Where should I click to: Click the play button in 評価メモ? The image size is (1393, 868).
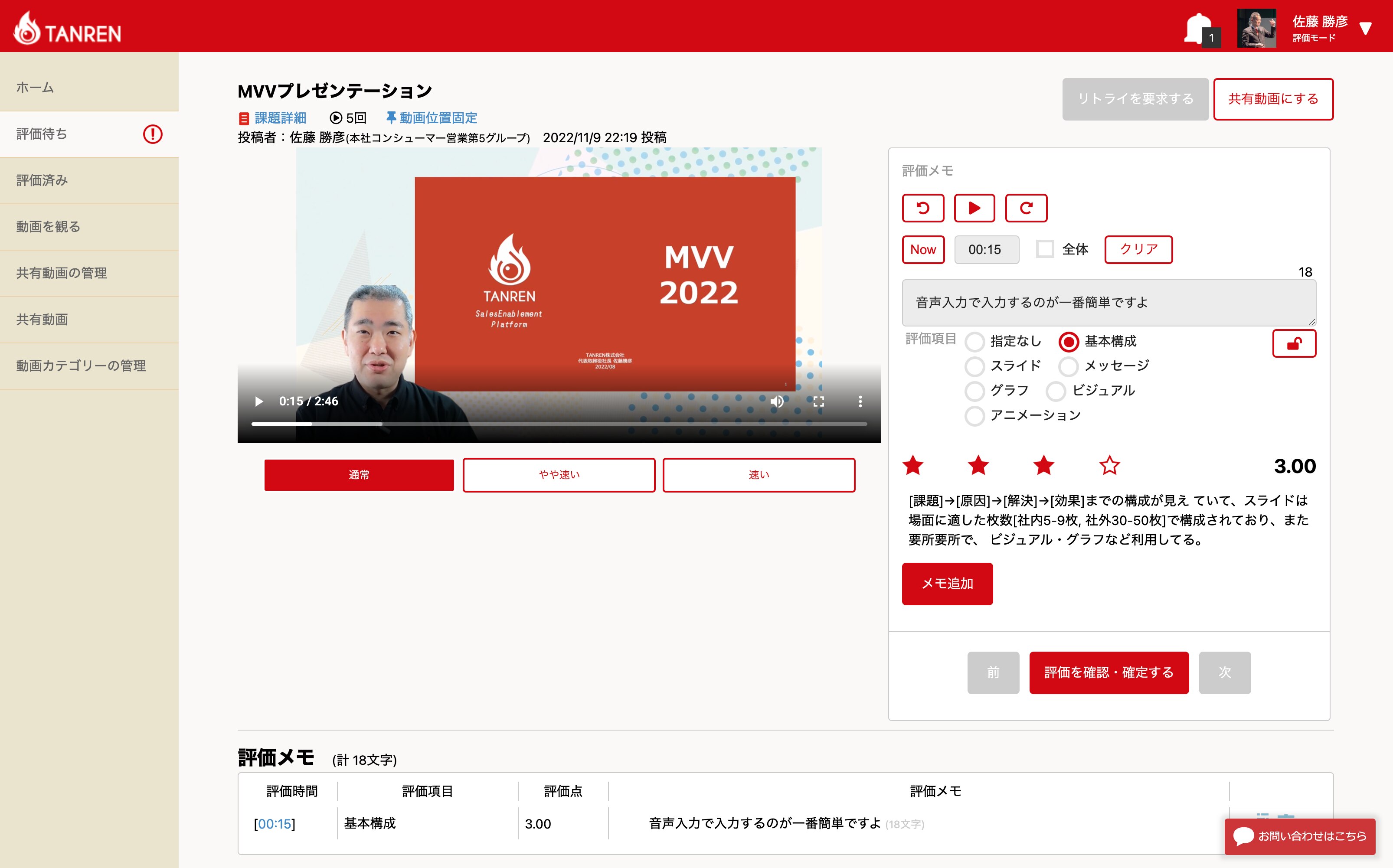click(x=974, y=208)
